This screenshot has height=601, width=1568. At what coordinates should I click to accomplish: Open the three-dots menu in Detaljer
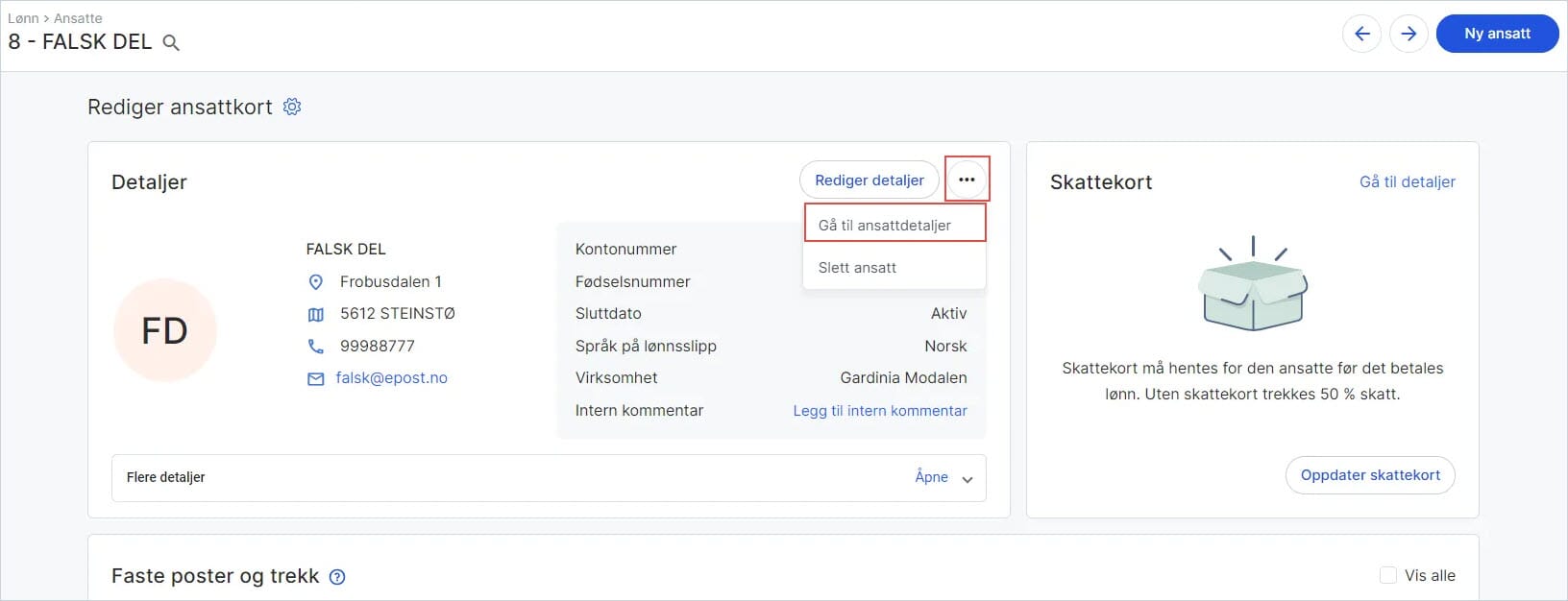(967, 180)
